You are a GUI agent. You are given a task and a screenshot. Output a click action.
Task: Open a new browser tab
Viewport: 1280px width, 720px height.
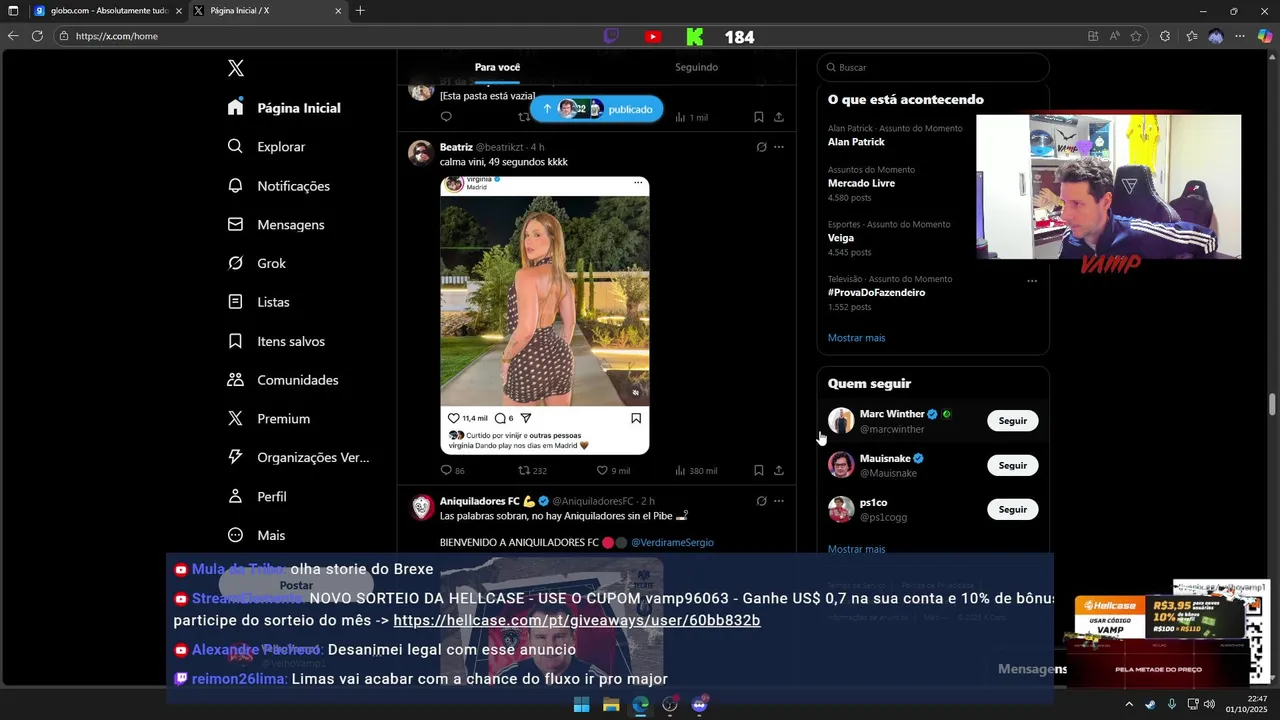pyautogui.click(x=360, y=11)
